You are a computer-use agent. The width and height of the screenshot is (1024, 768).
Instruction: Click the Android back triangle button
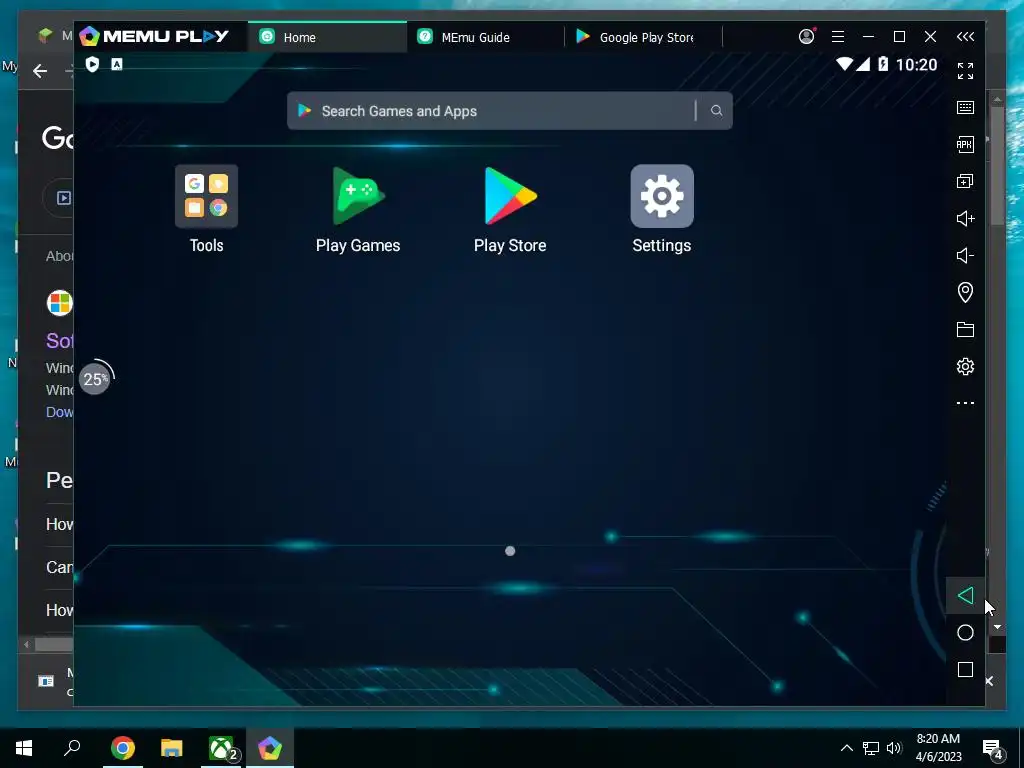[x=965, y=596]
